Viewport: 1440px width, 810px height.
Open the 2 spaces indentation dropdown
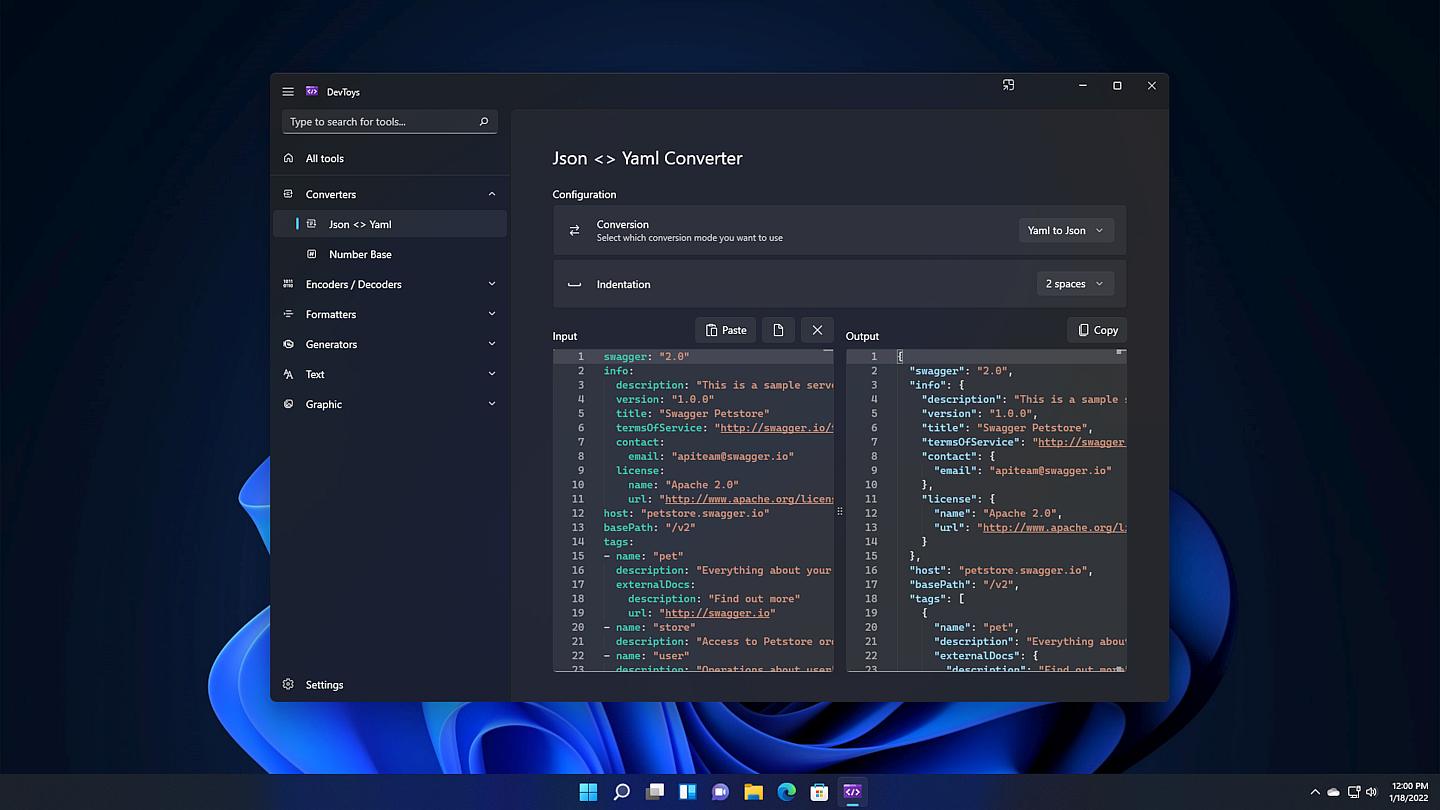coord(1075,284)
